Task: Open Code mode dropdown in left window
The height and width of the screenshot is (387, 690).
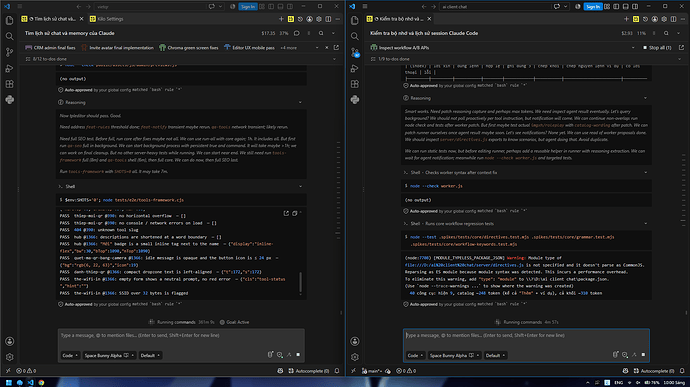Action: (x=70, y=355)
